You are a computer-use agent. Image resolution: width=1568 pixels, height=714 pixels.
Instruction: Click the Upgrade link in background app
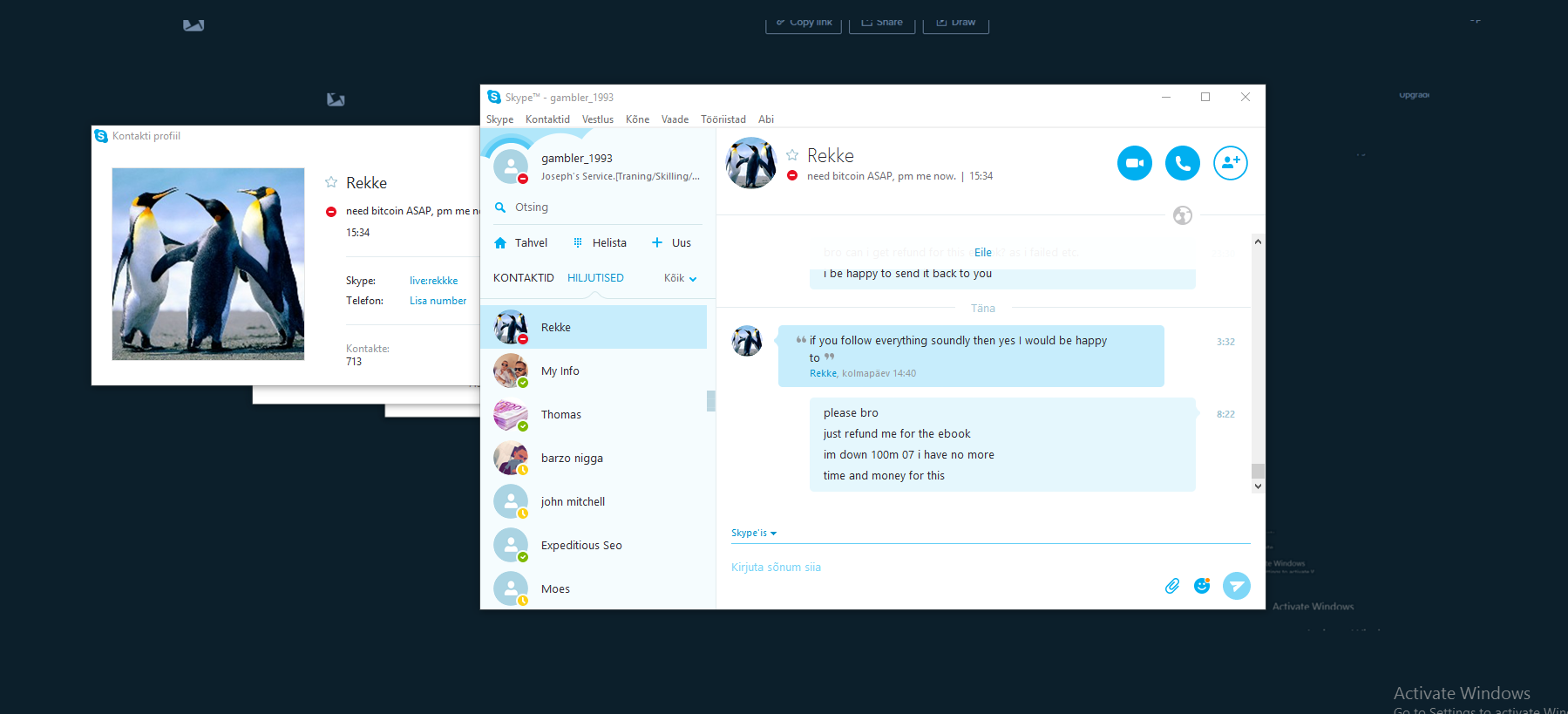1414,95
